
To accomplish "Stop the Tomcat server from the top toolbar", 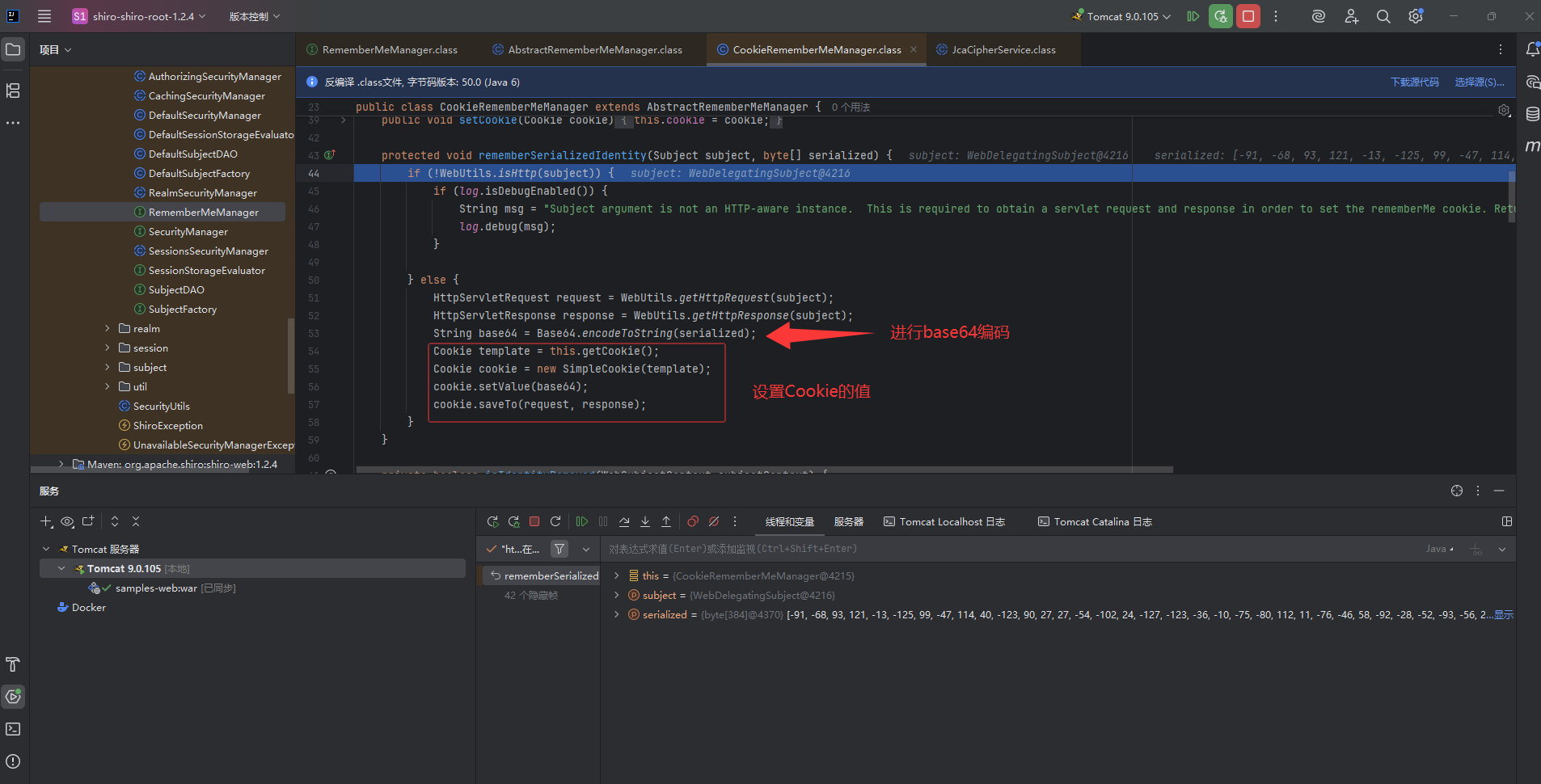I will (1248, 16).
